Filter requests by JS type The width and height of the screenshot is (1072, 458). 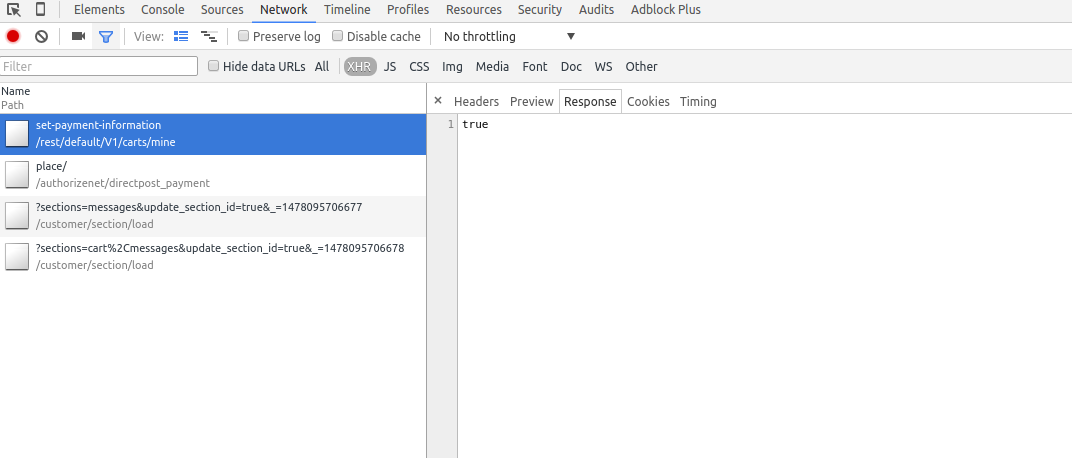pos(390,66)
